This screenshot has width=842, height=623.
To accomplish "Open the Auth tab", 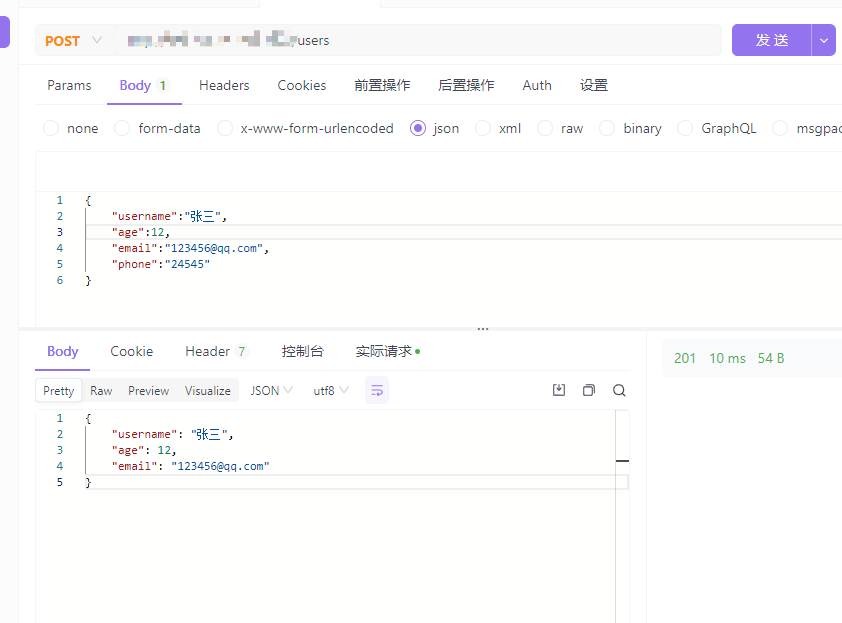I will [537, 85].
